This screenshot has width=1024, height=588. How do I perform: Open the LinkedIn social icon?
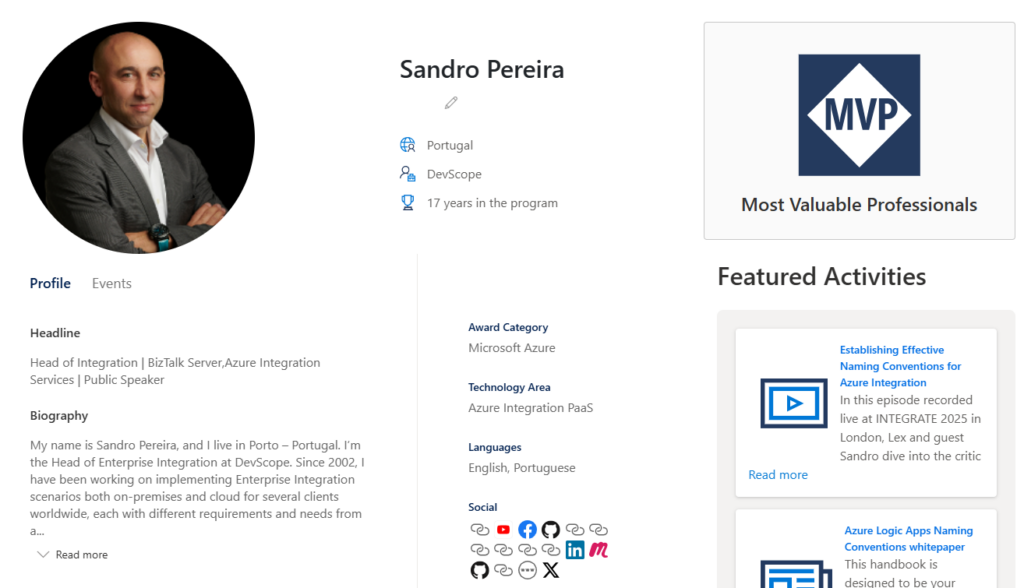point(575,550)
